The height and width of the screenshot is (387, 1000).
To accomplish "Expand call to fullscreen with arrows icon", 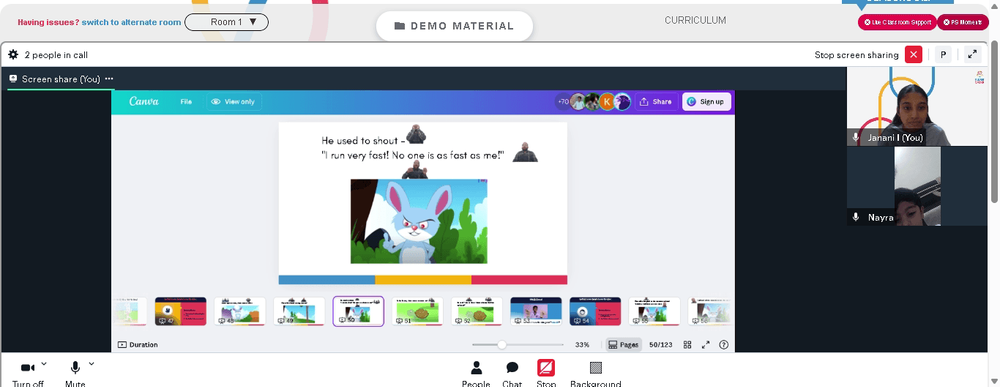I will [x=972, y=55].
